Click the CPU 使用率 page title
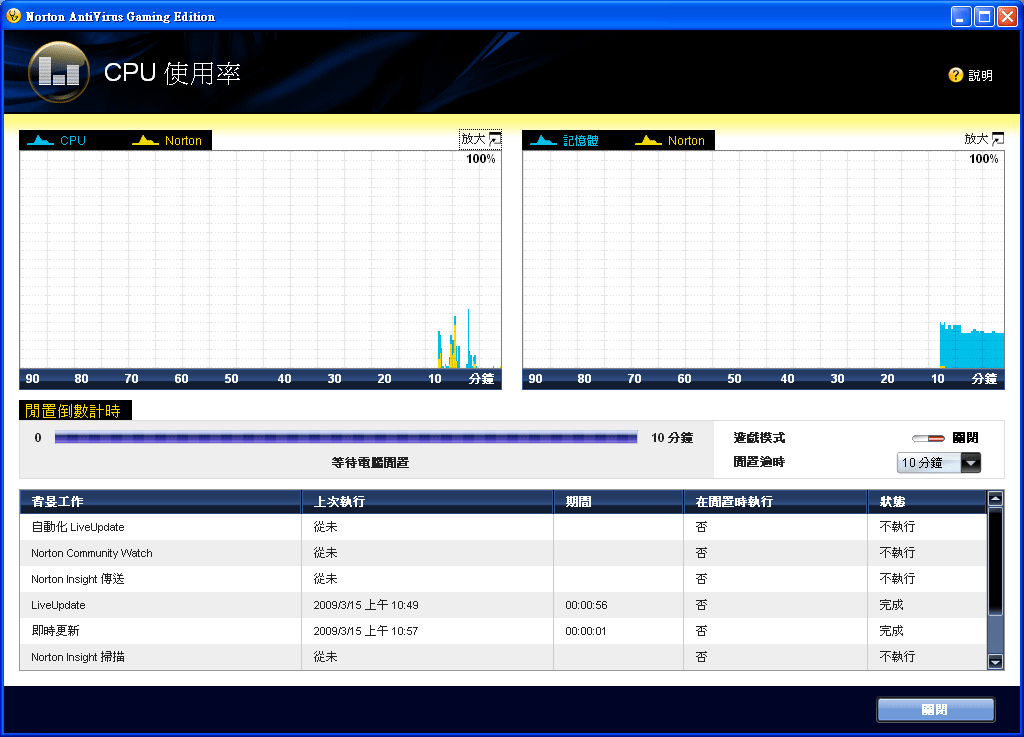The width and height of the screenshot is (1024, 737). click(x=172, y=73)
